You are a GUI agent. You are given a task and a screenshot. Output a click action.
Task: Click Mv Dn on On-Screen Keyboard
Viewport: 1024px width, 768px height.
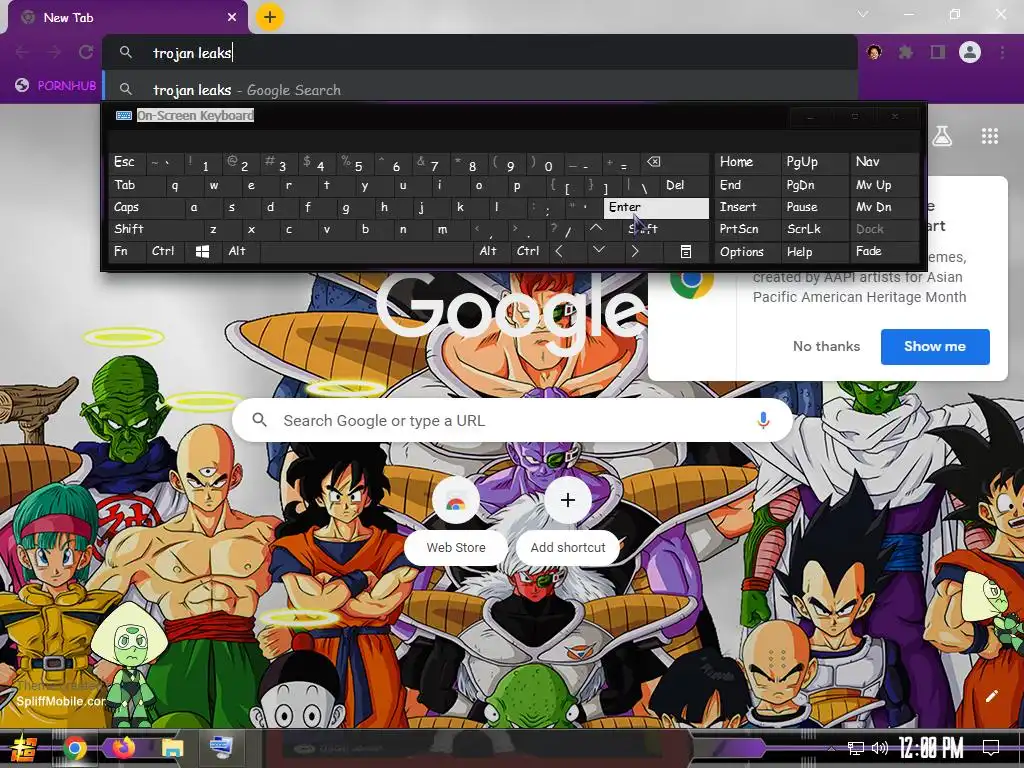(x=885, y=207)
